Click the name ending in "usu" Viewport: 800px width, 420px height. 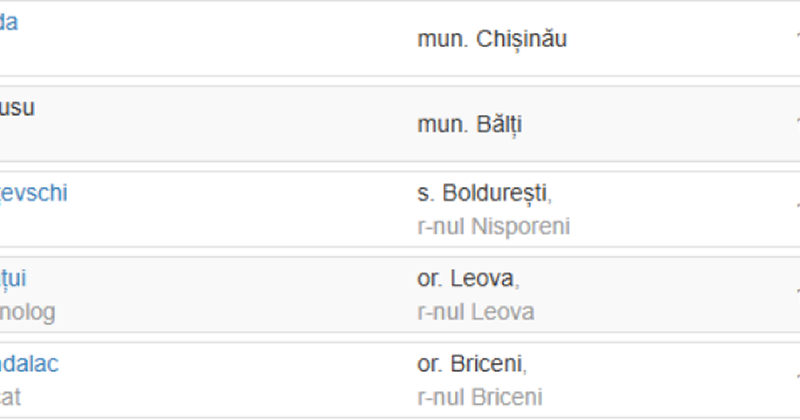17,107
